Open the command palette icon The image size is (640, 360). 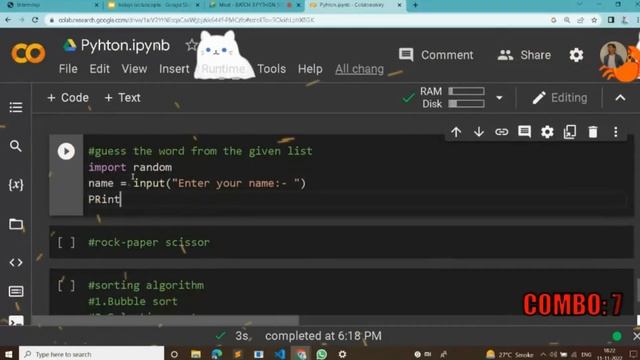click(16, 291)
